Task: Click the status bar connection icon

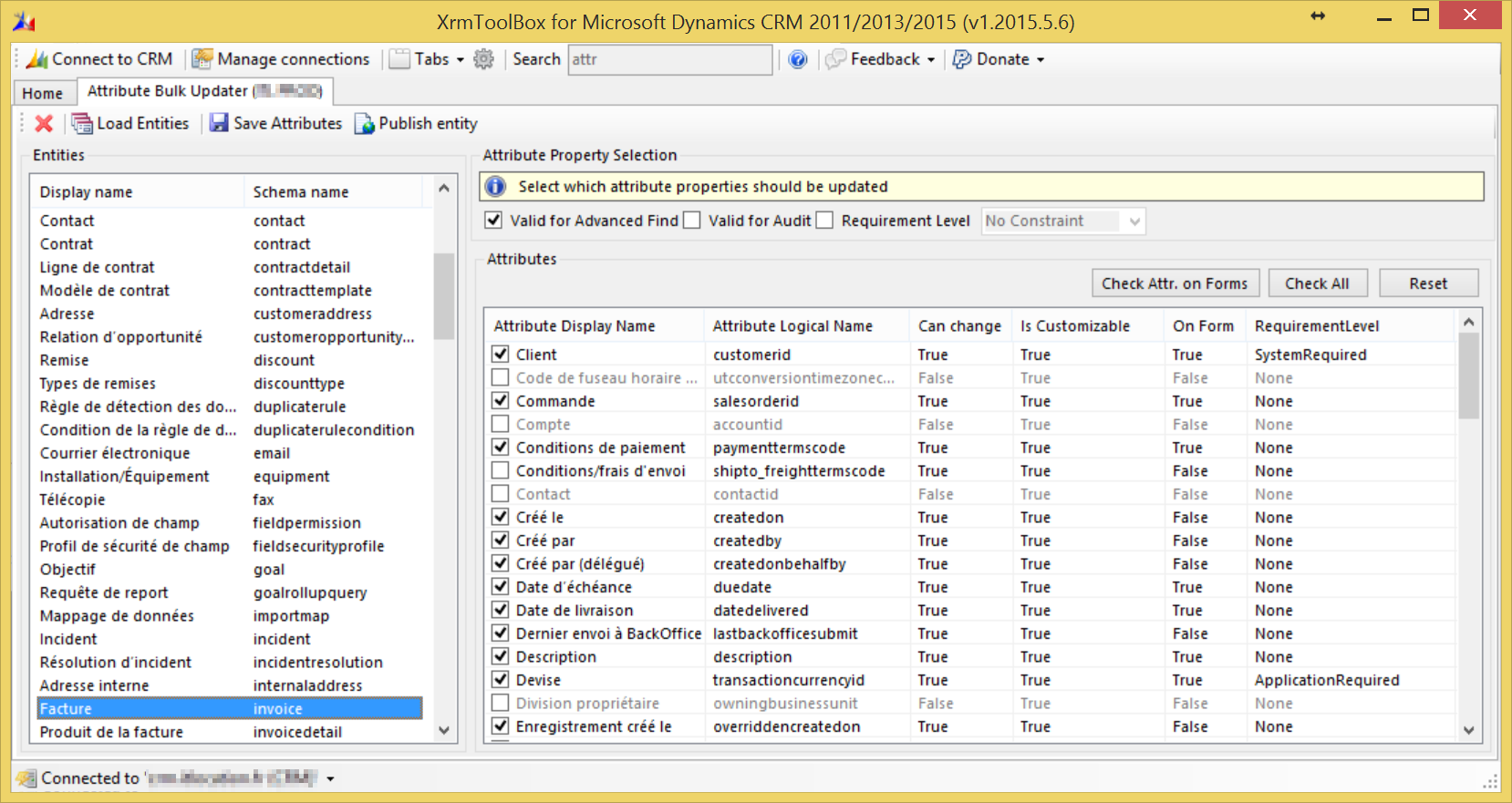Action: [27, 778]
